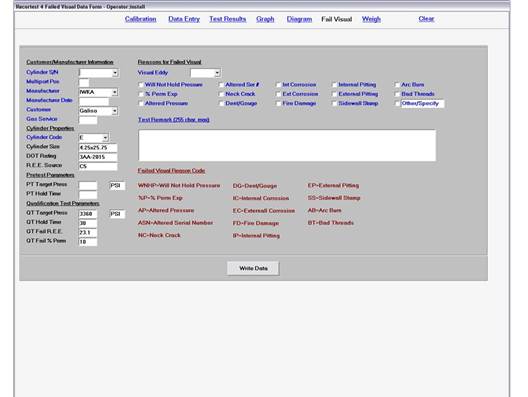
Task: Check the Arc Burn checkbox
Action: [397, 85]
